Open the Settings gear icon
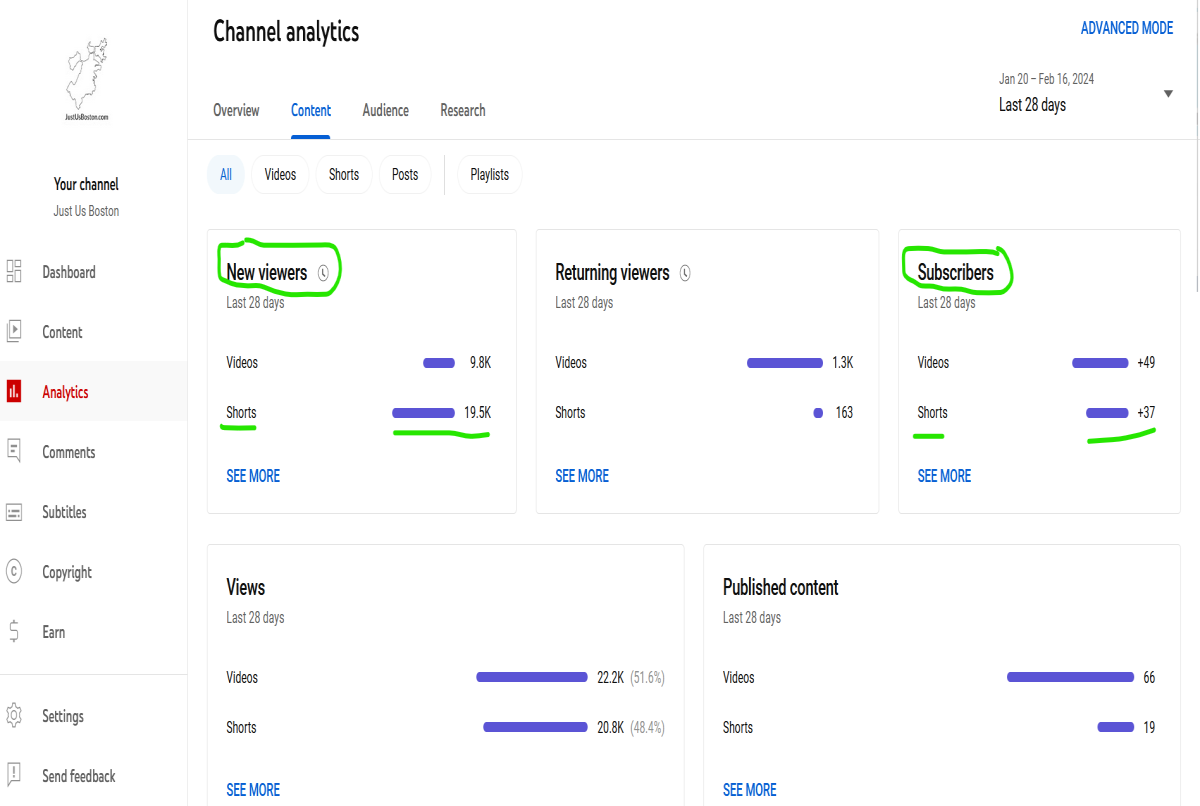 click(x=14, y=716)
